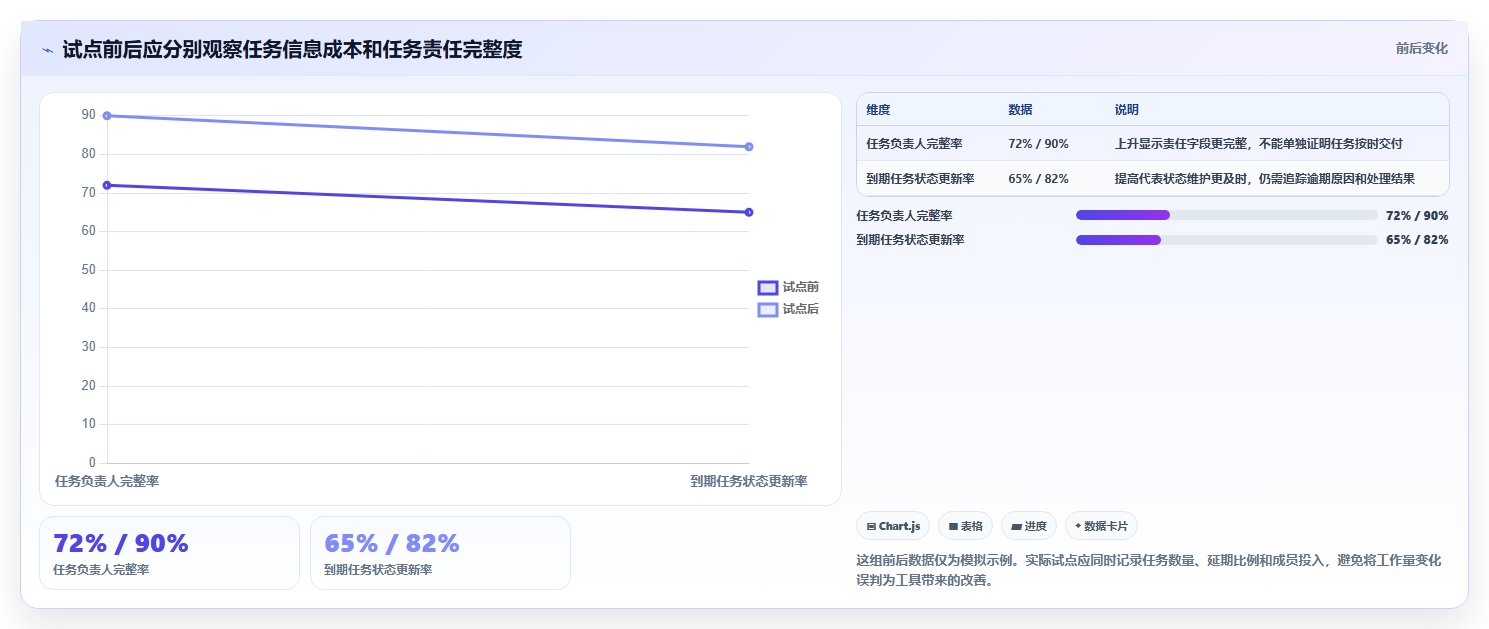1489x629 pixels.
Task: Click the 72% / 90% table cell
Action: tap(1039, 144)
